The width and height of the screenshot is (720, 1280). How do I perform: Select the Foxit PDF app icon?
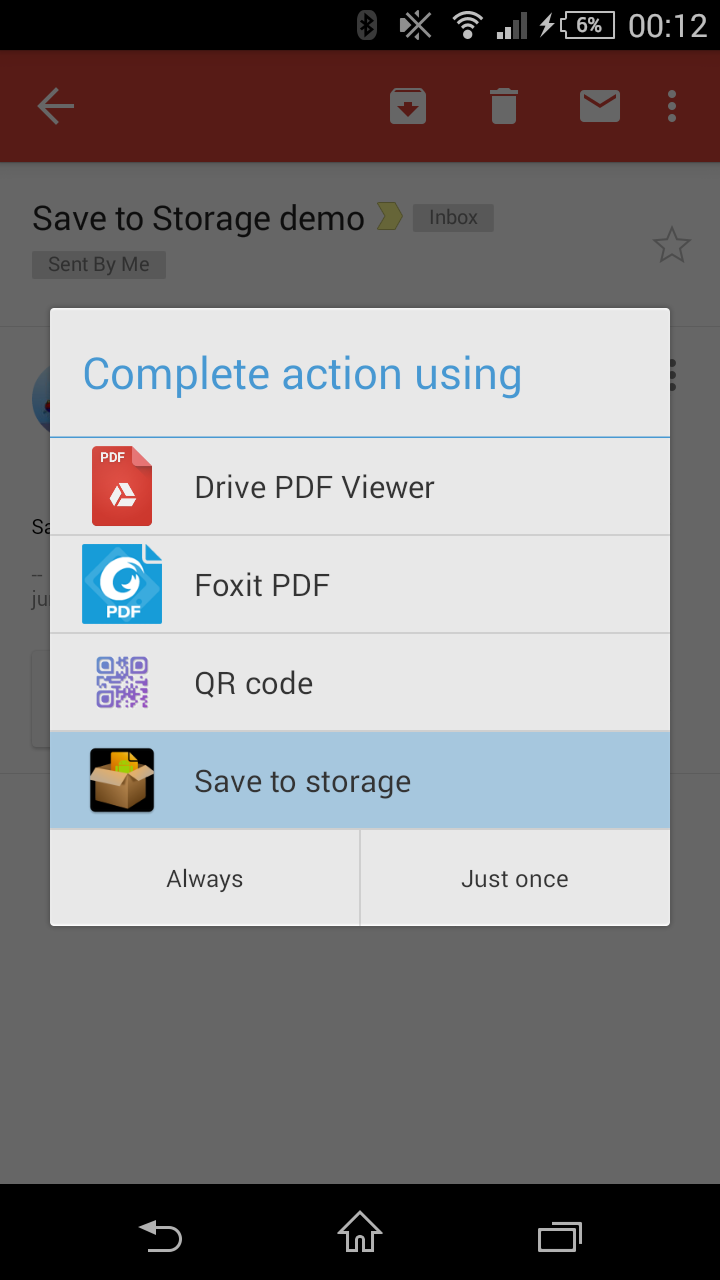tap(121, 584)
